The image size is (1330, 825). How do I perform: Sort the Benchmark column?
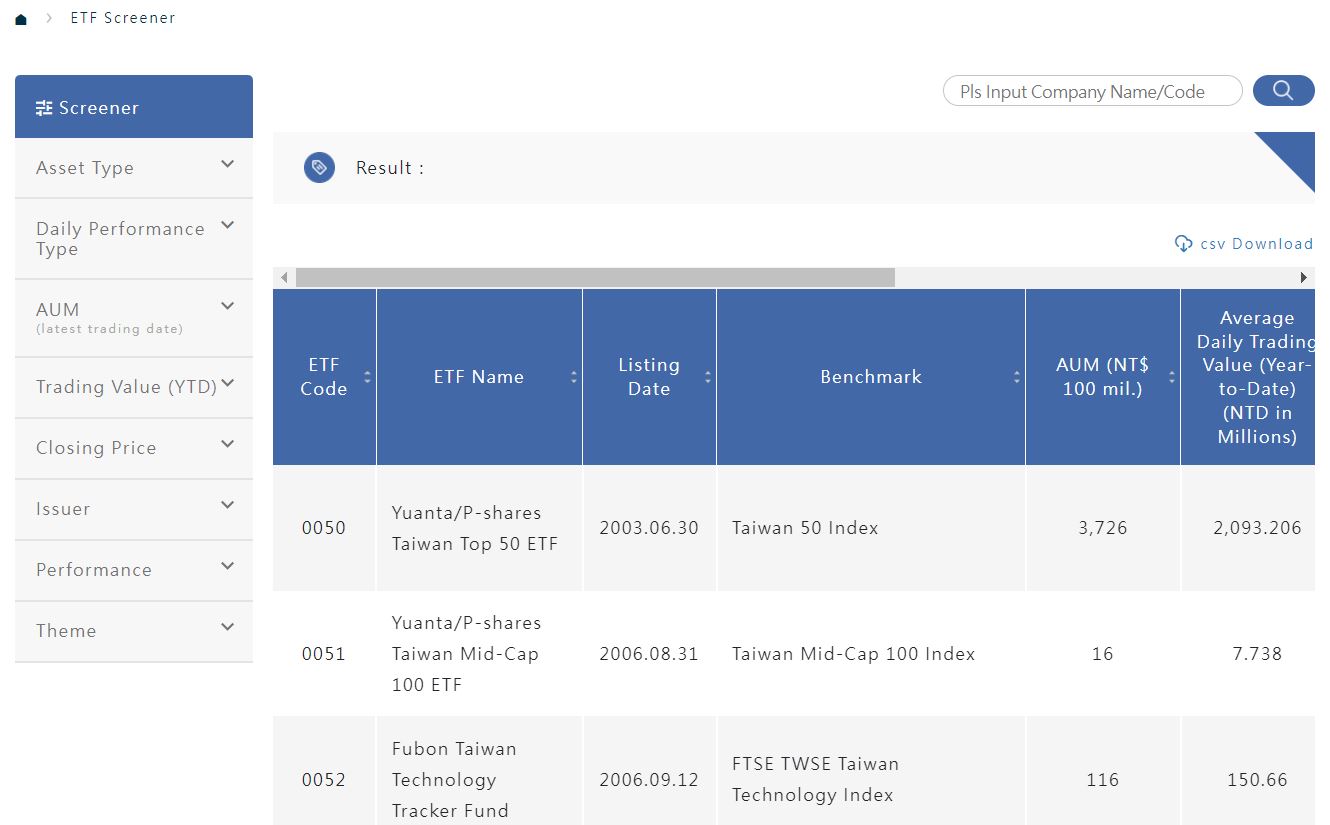(x=1016, y=377)
